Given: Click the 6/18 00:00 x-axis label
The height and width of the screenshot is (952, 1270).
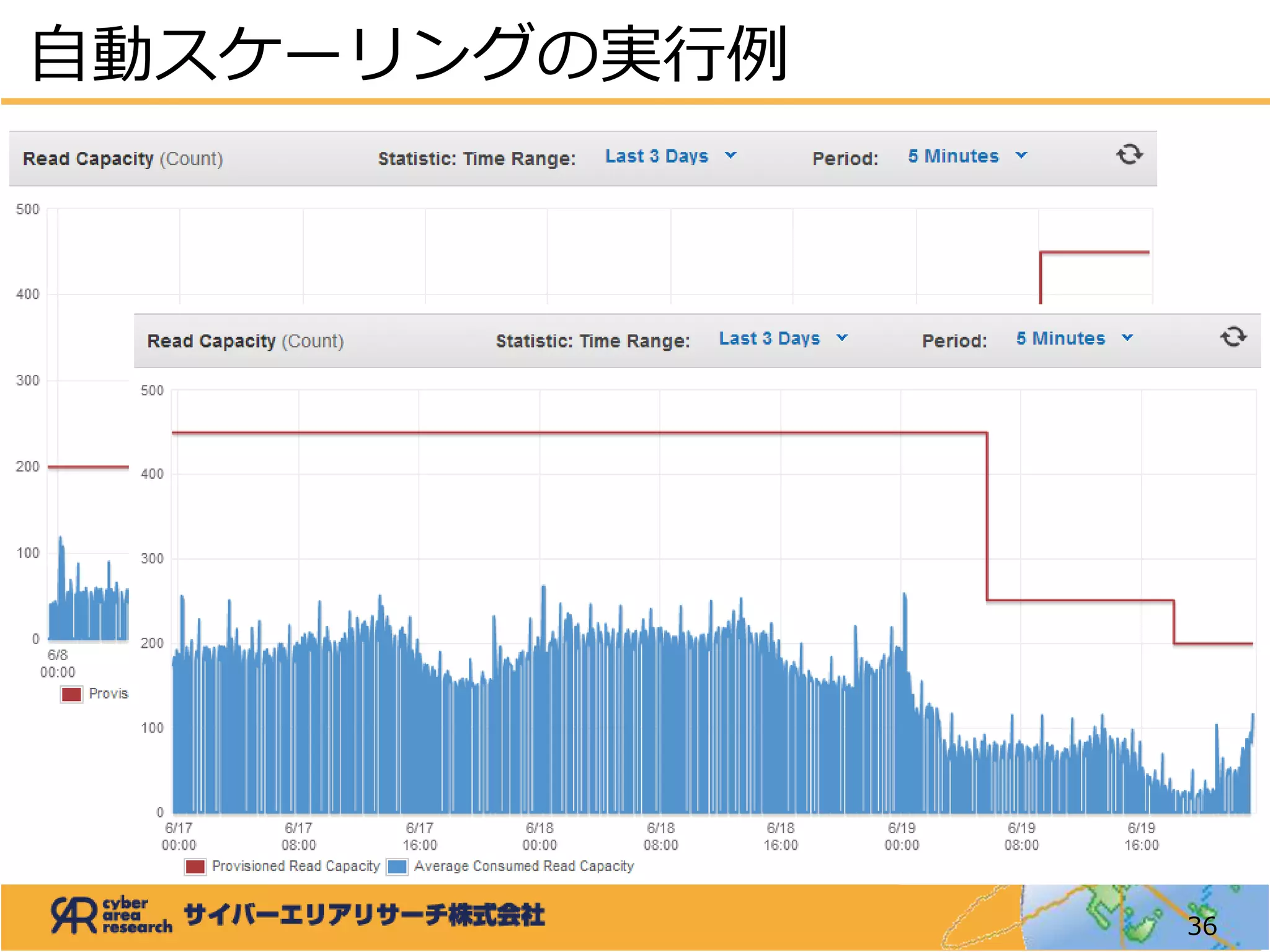Looking at the screenshot, I should coord(540,837).
